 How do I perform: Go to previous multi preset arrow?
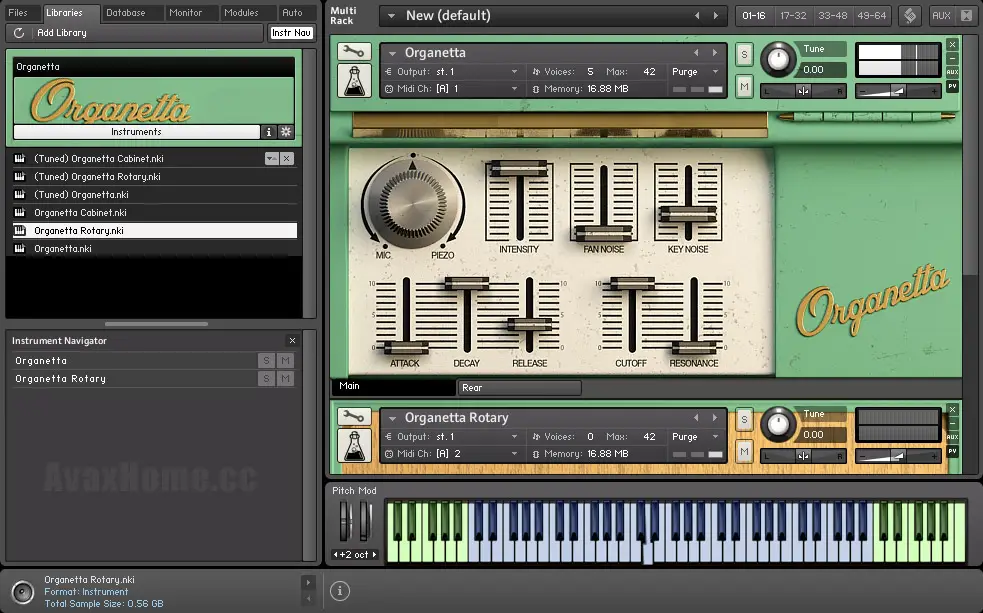697,16
